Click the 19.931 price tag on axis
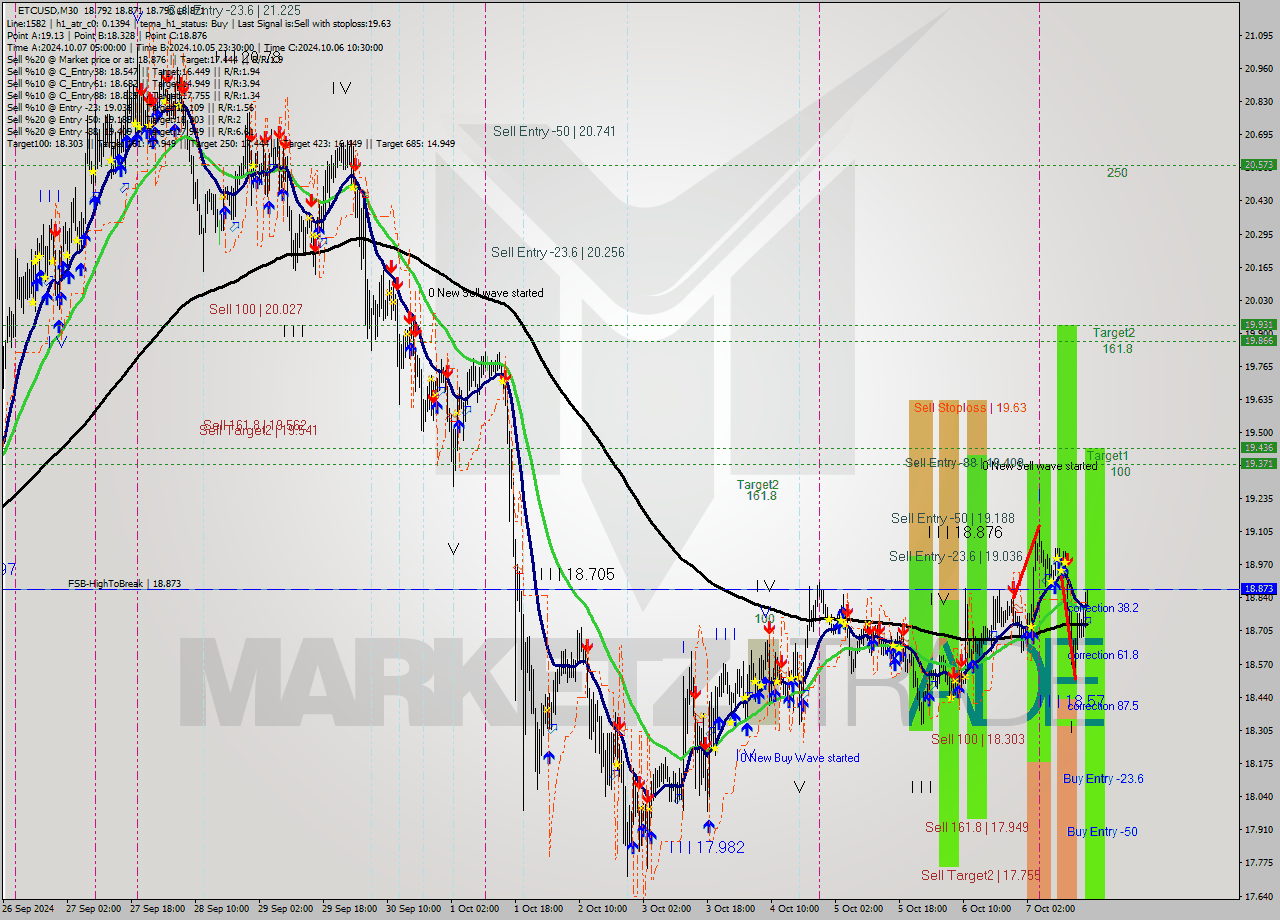The image size is (1280, 920). 1258,324
